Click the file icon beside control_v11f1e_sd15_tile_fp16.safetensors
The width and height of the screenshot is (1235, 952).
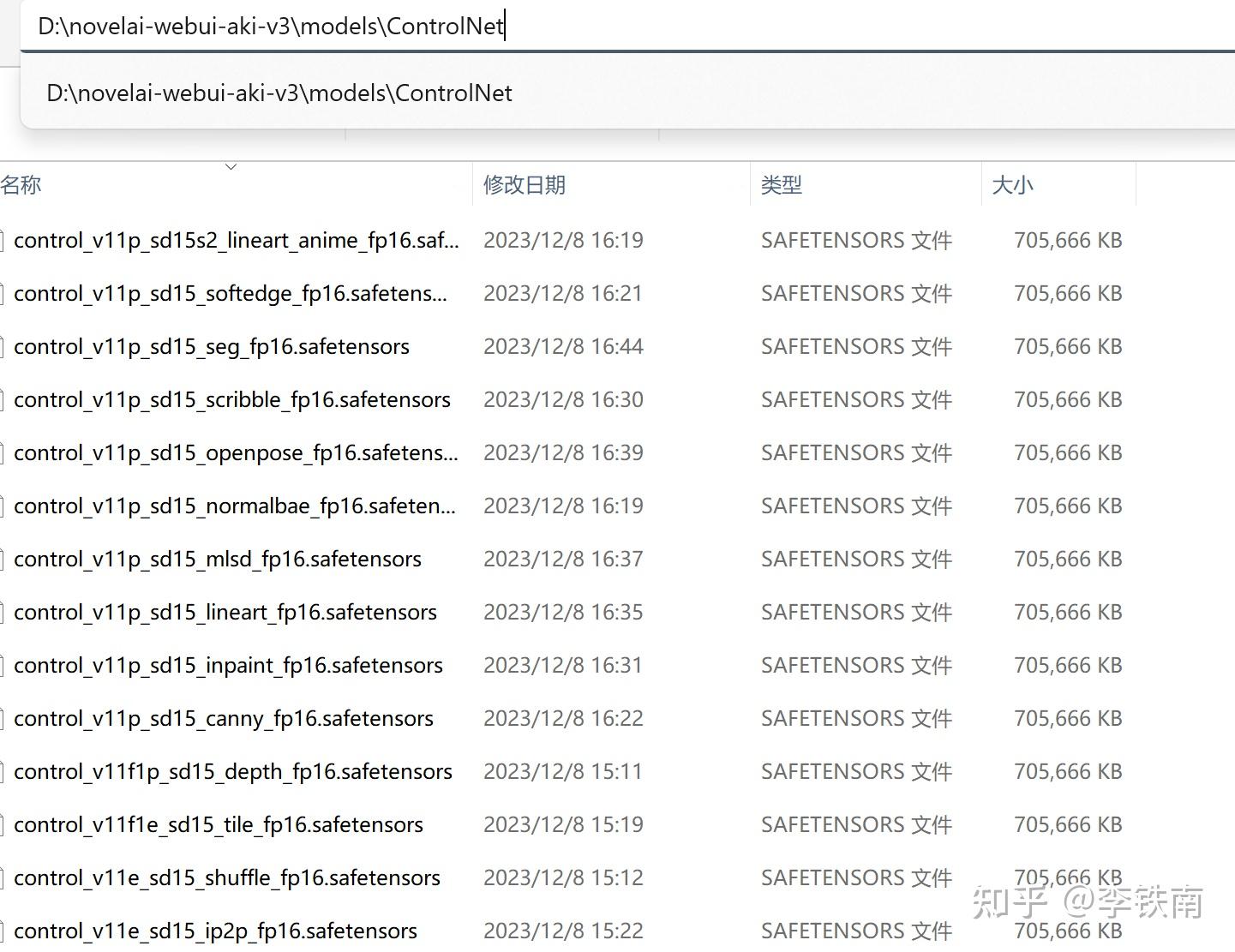[x=3, y=824]
